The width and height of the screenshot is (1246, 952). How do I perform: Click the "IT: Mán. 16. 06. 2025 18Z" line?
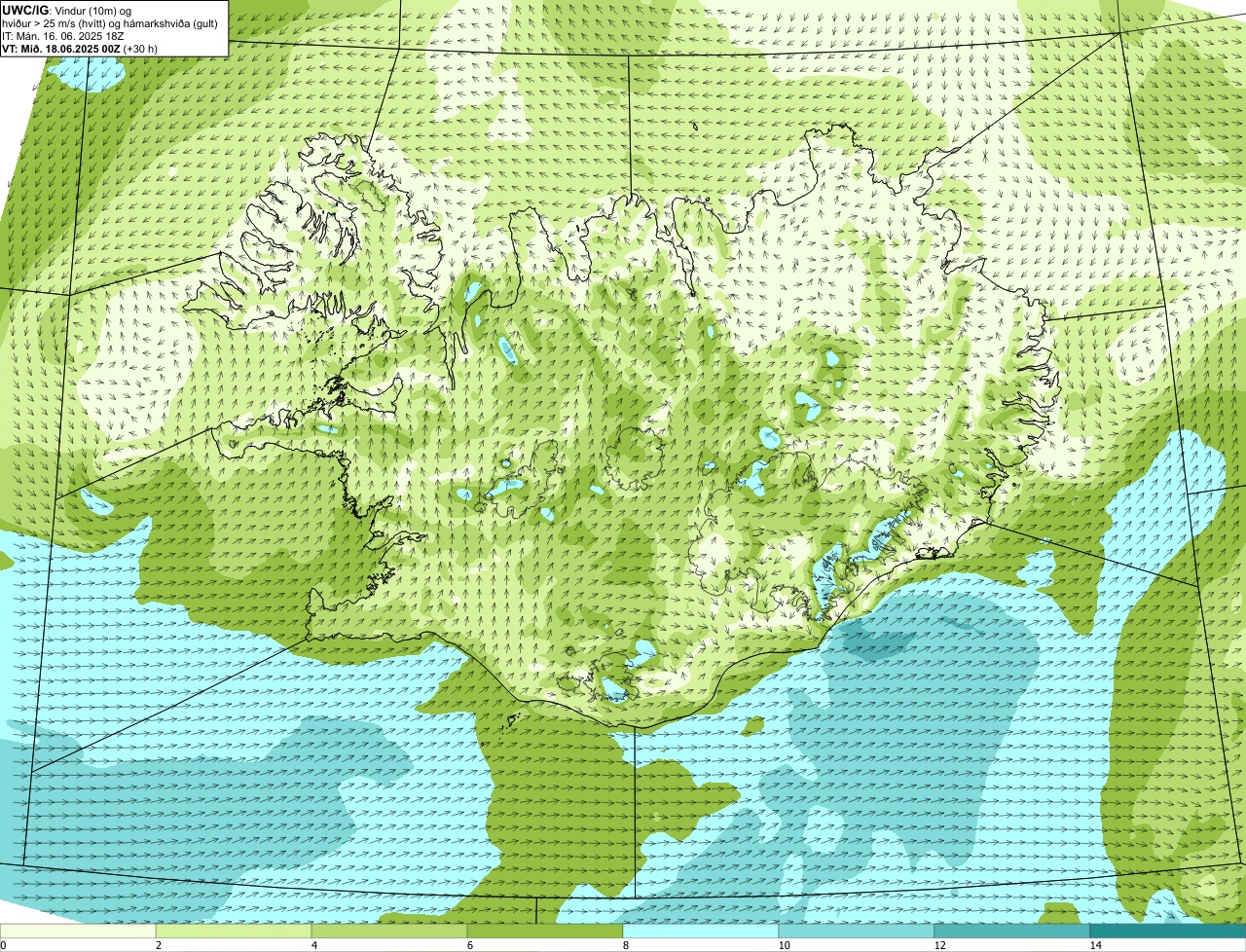coord(63,36)
